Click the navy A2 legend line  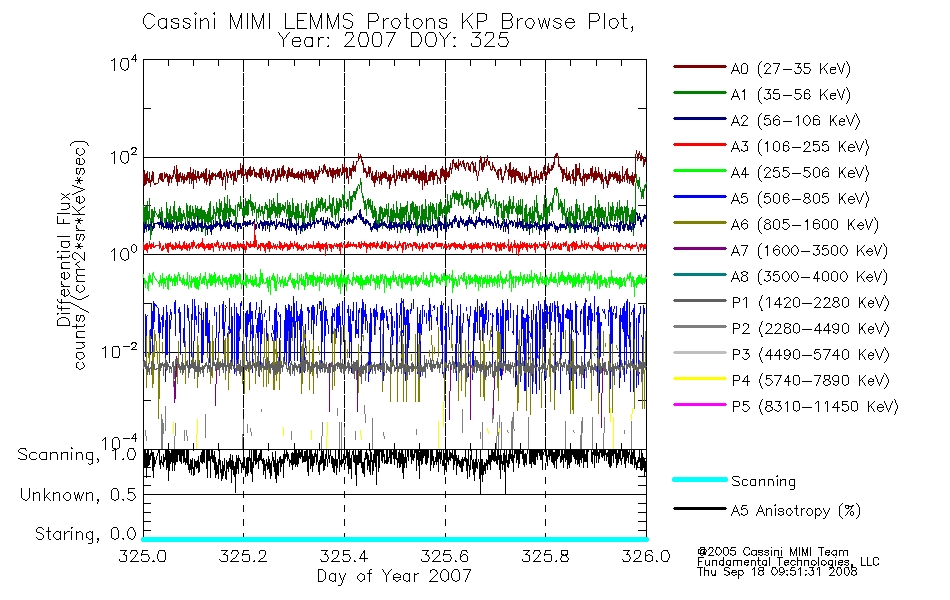click(x=700, y=119)
